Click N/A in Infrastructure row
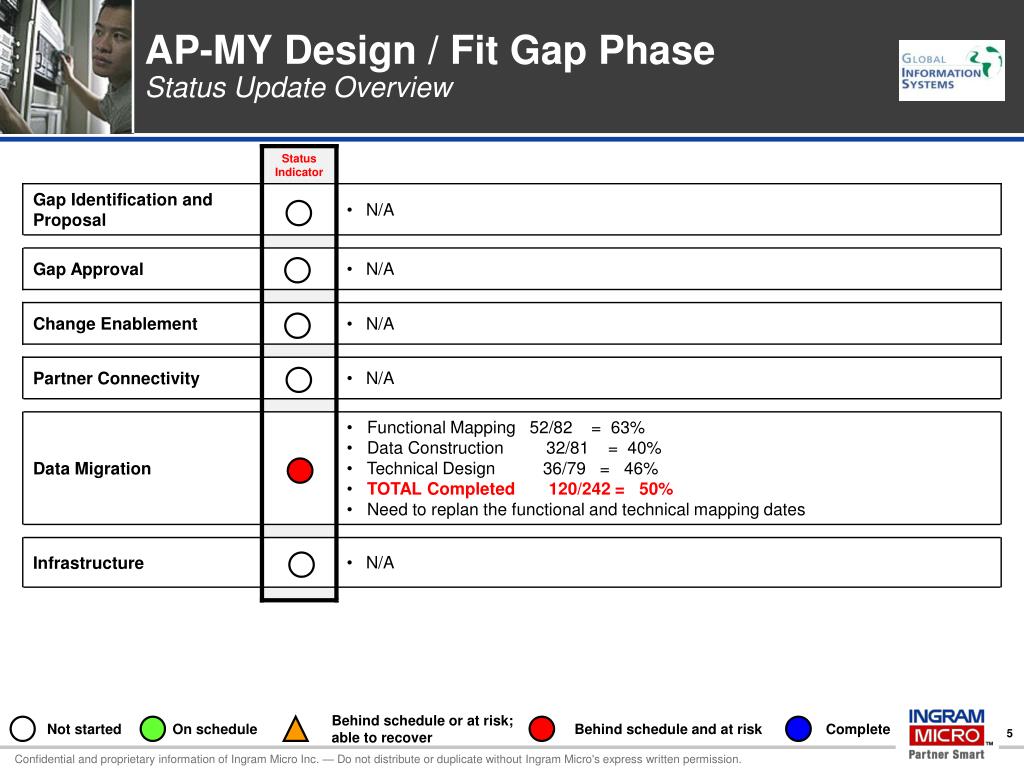Image resolution: width=1024 pixels, height=768 pixels. pyautogui.click(x=379, y=562)
